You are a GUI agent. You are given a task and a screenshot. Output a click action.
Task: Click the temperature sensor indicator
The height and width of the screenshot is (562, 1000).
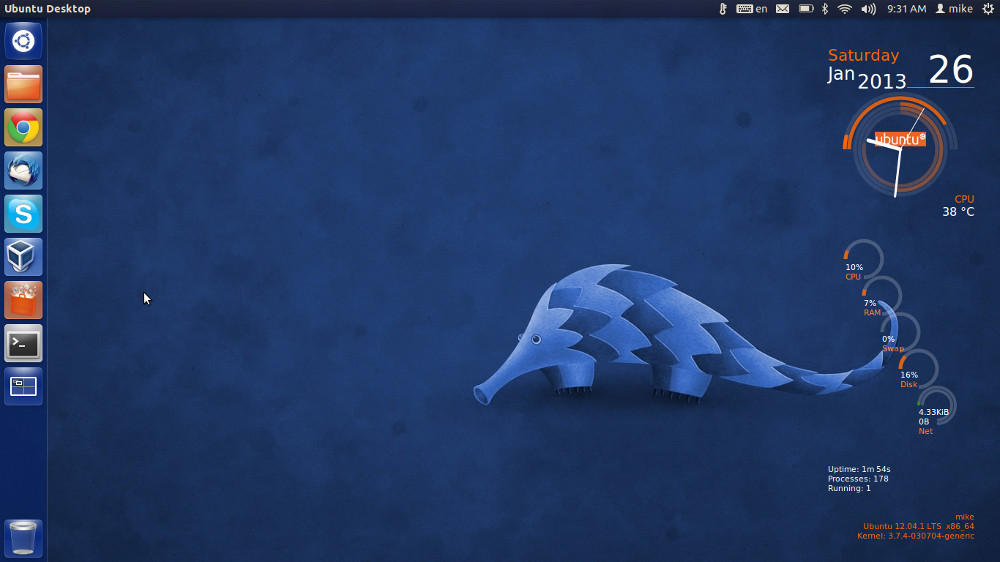723,9
